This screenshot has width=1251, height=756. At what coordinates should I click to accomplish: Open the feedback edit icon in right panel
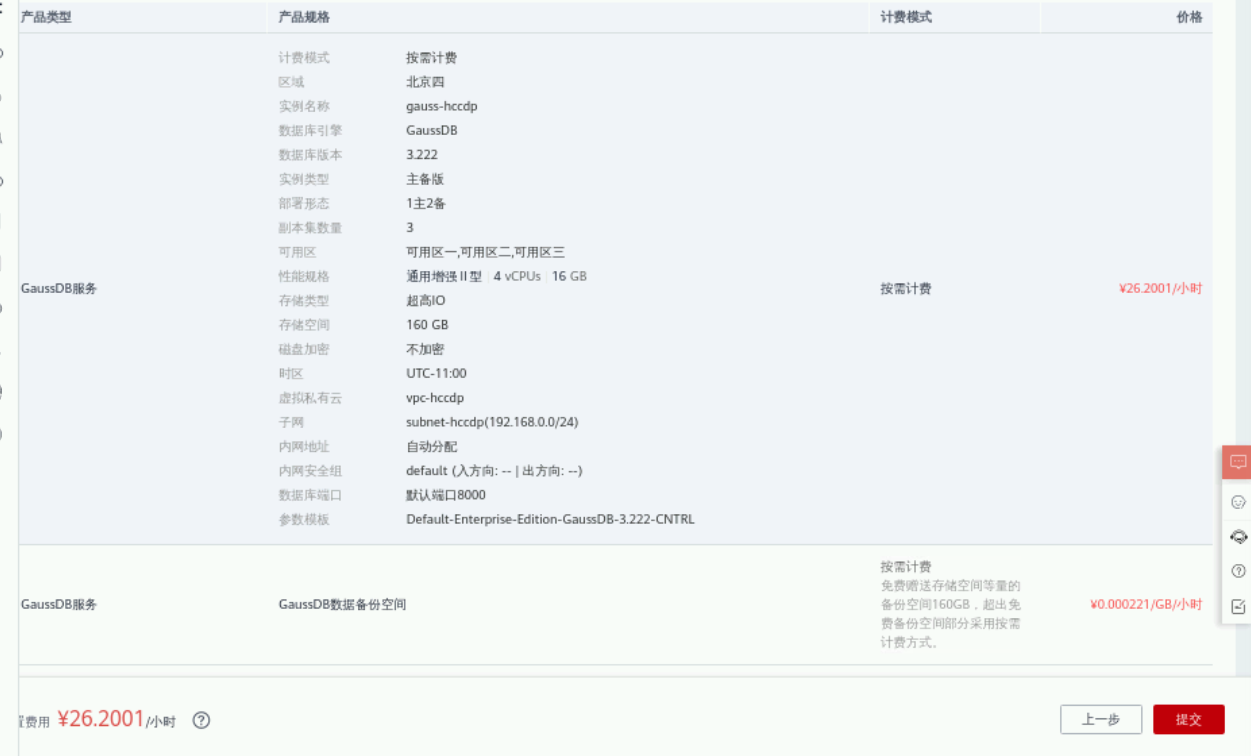point(1238,606)
